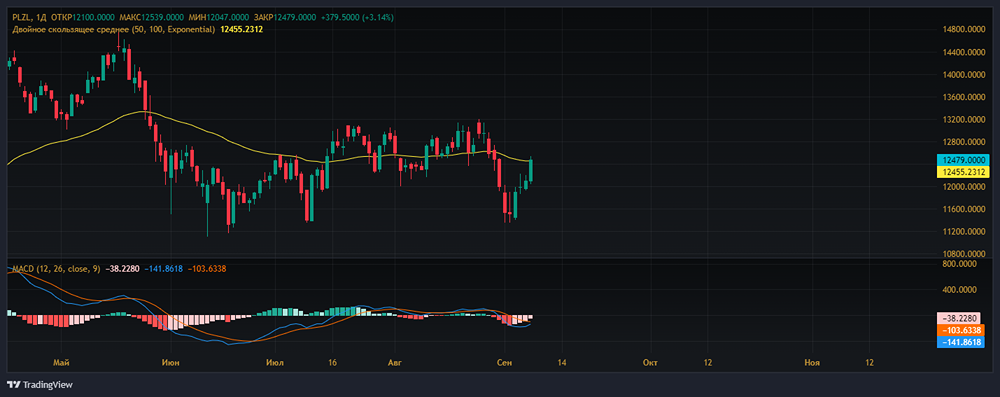Viewport: 1000px width, 397px height.
Task: Click the 1Д timeframe label
Action: coord(41,17)
